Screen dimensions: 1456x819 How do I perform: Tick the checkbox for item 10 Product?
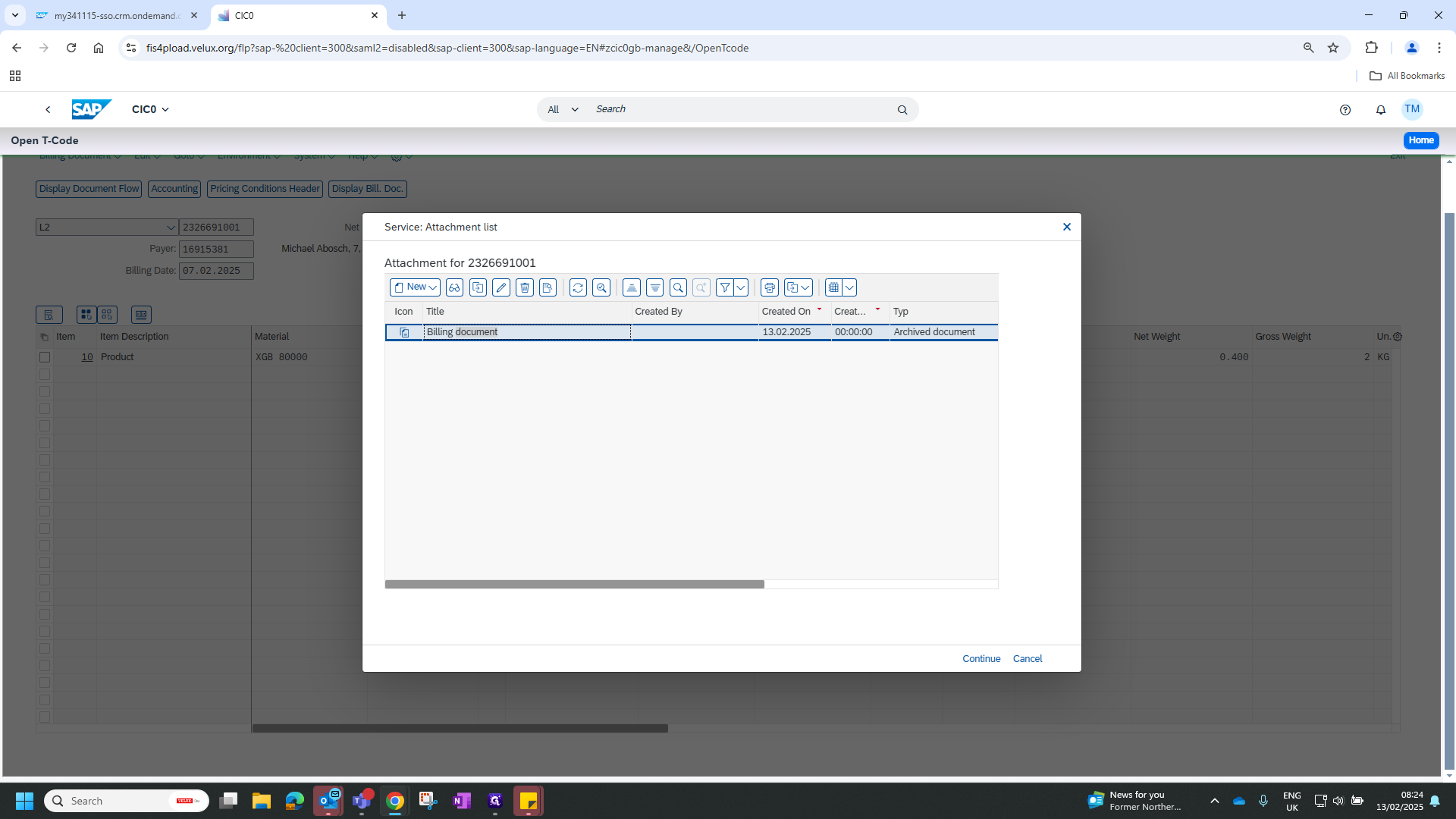click(45, 357)
